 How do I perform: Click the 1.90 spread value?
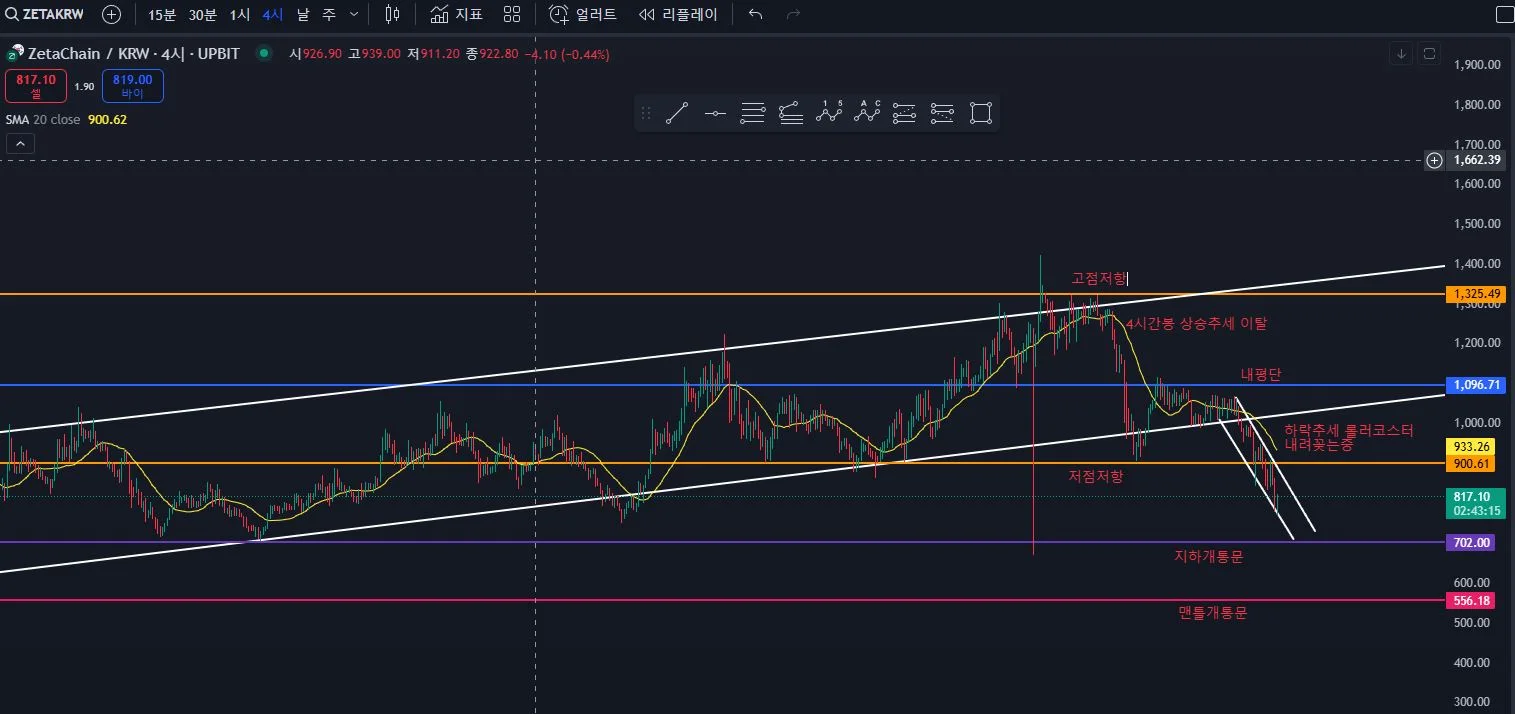tap(84, 87)
